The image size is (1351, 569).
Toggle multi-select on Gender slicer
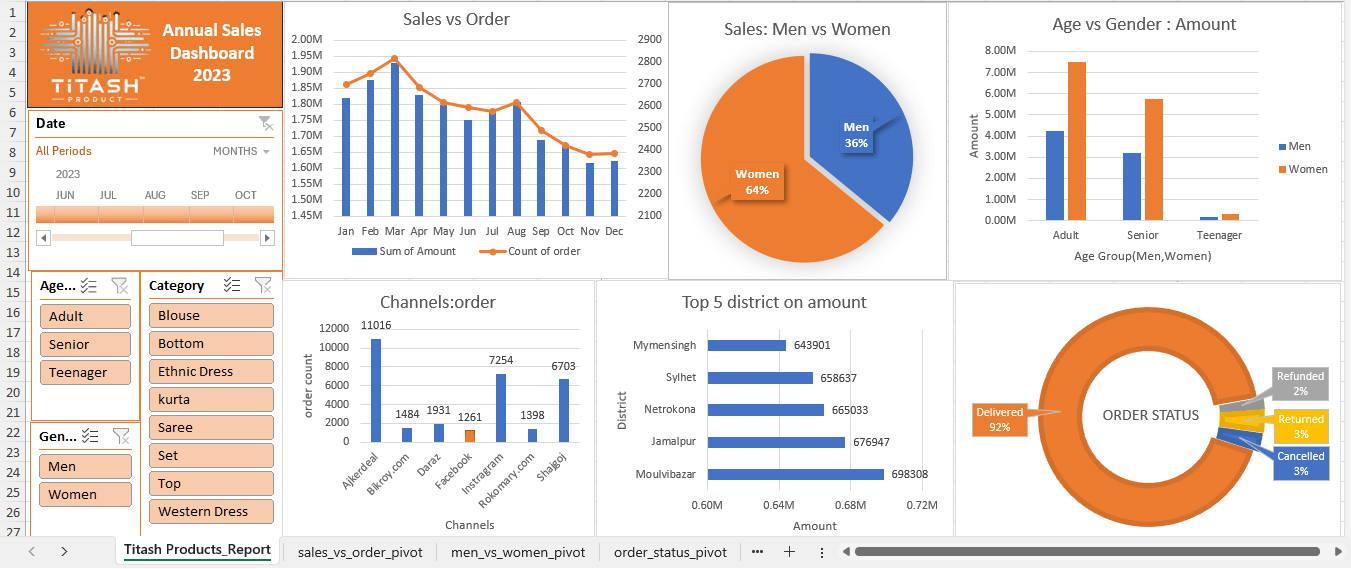tap(90, 436)
